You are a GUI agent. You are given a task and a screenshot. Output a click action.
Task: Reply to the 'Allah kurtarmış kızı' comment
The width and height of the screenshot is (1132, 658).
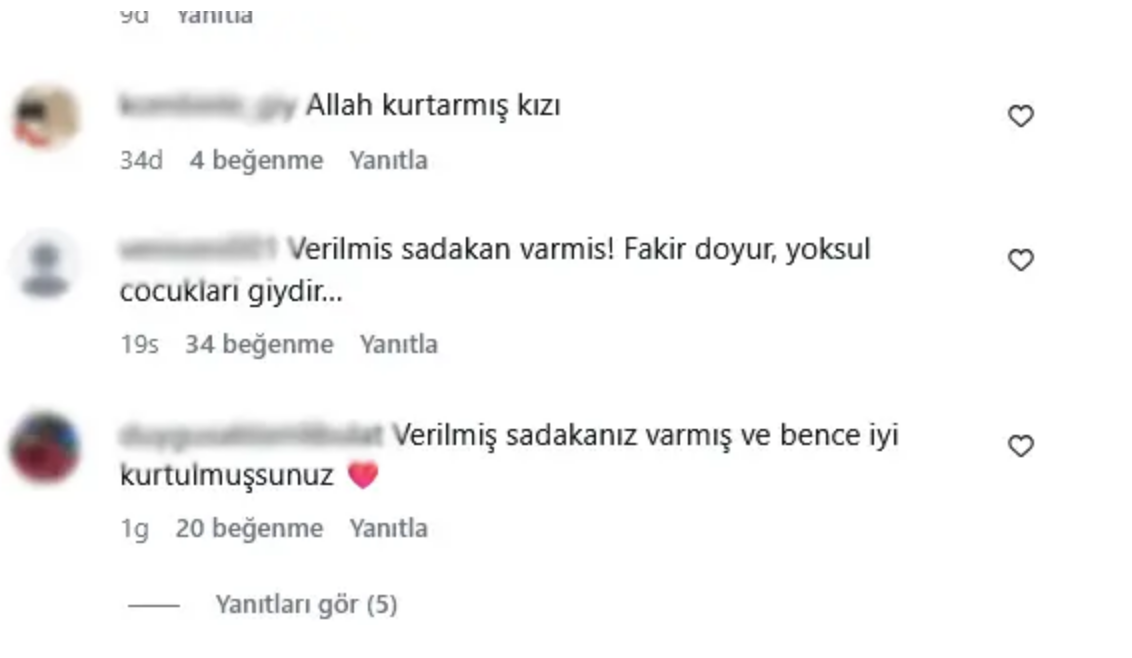[388, 160]
